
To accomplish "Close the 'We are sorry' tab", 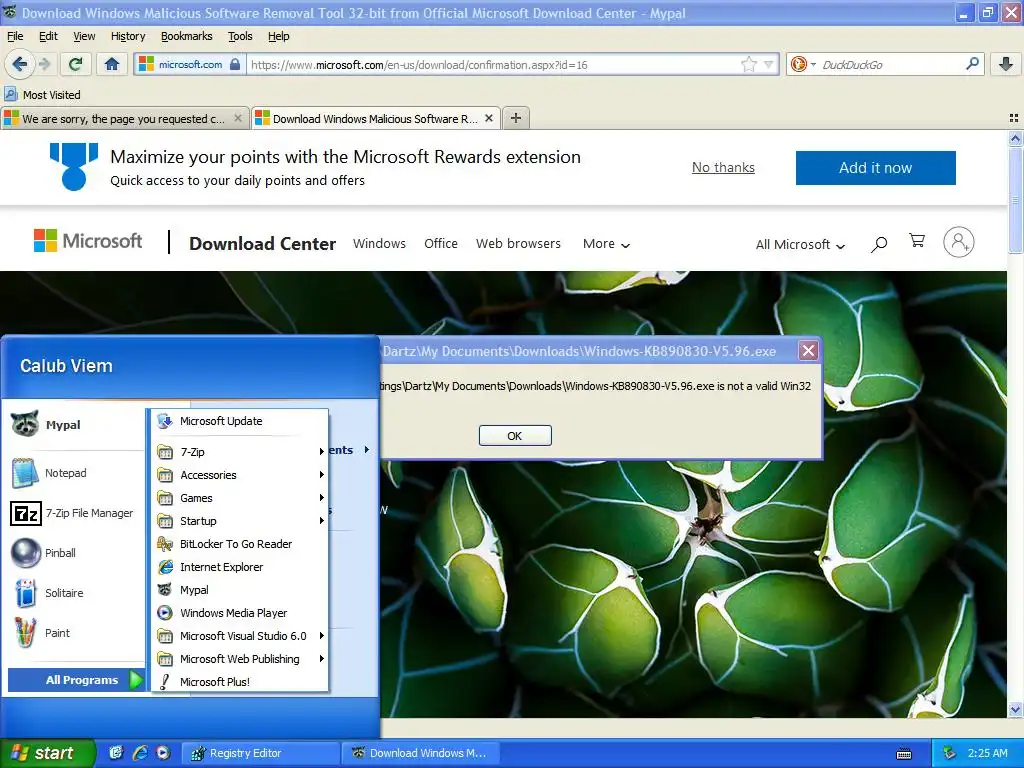I will [238, 118].
